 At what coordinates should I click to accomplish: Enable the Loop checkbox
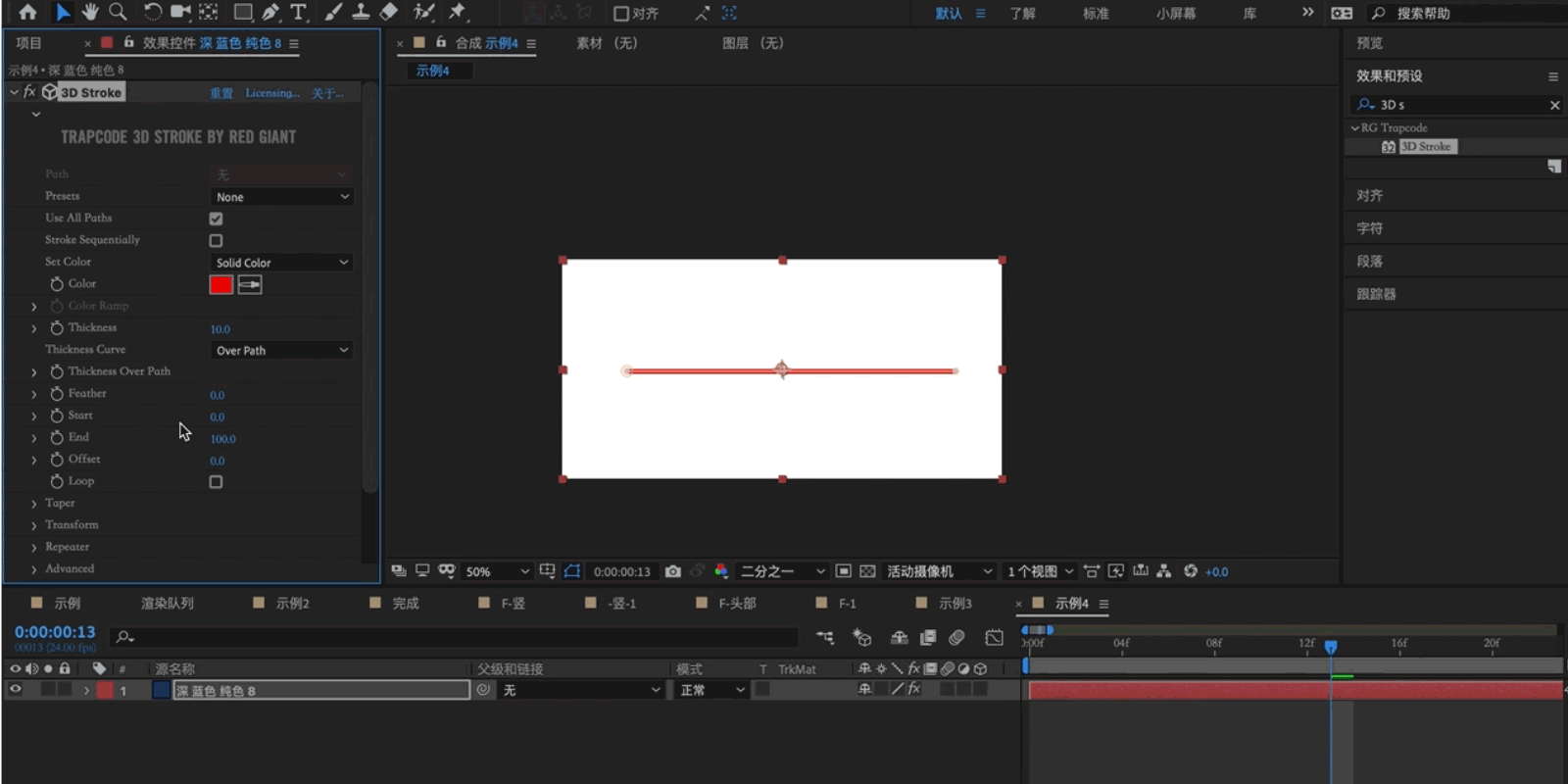click(216, 482)
